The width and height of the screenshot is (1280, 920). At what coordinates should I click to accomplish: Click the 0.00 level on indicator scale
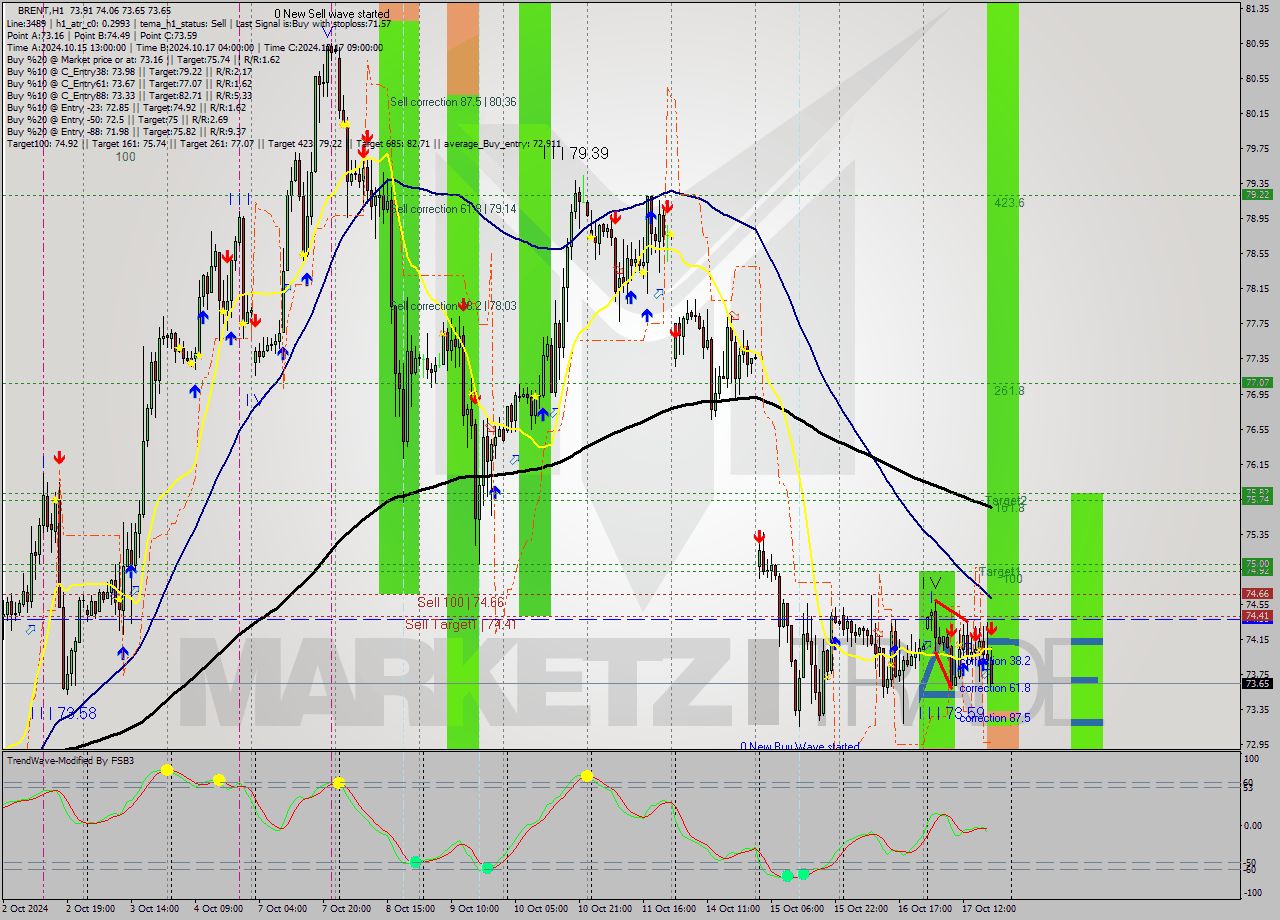(1254, 825)
